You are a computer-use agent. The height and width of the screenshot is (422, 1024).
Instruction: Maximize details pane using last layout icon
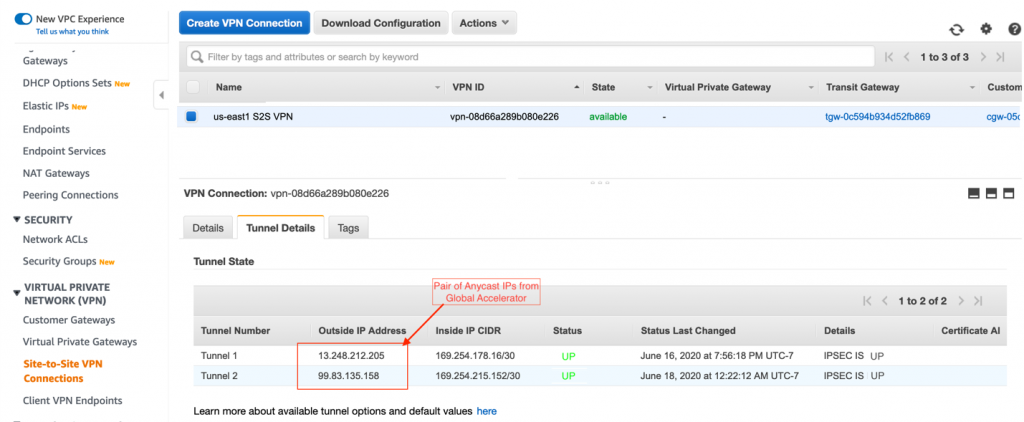(x=1008, y=193)
